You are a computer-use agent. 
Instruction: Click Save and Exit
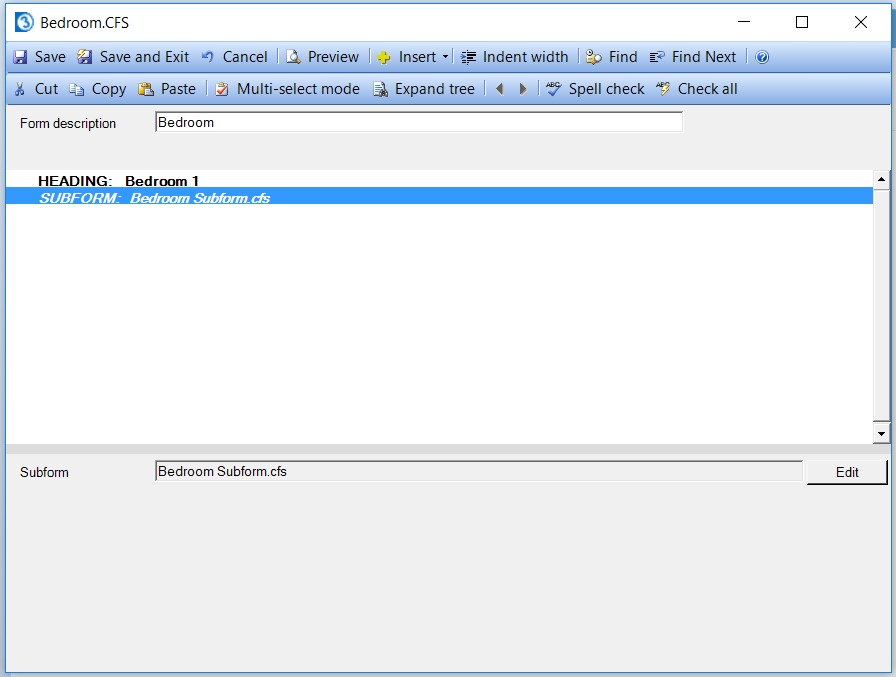coord(133,57)
